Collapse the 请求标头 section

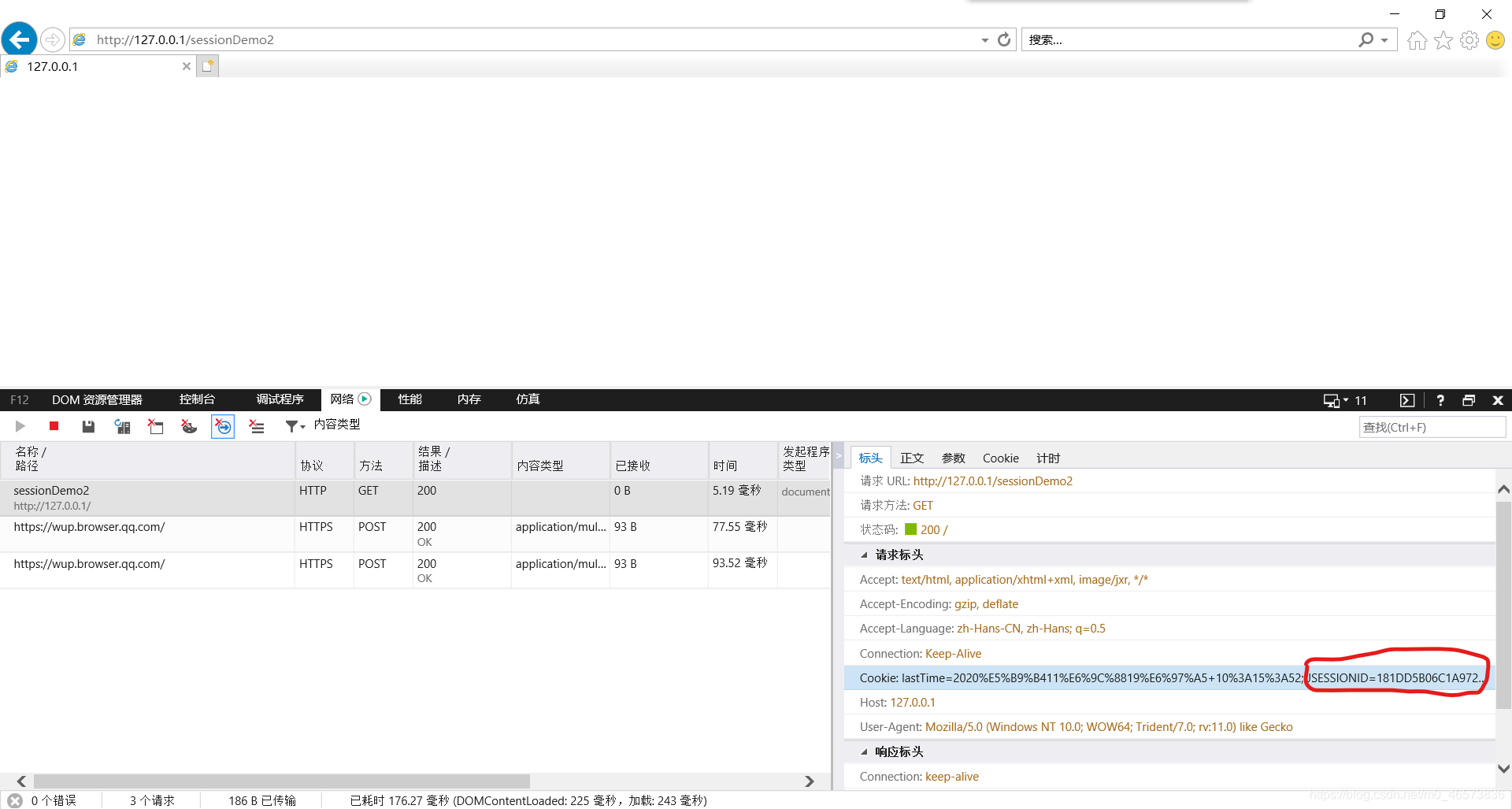865,555
